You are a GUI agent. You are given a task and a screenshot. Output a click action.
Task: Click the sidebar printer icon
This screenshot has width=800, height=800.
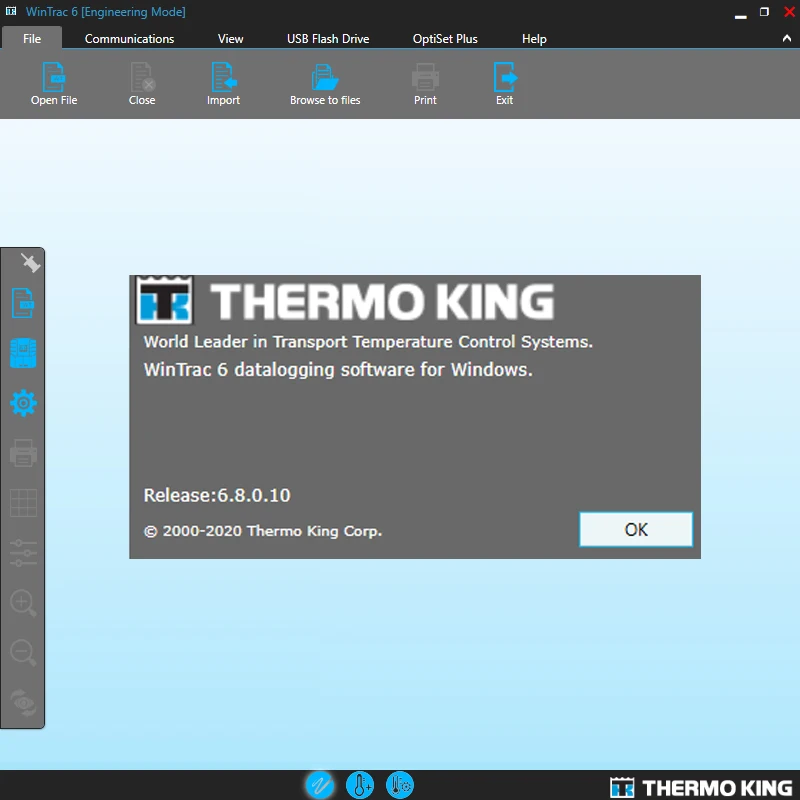23,453
